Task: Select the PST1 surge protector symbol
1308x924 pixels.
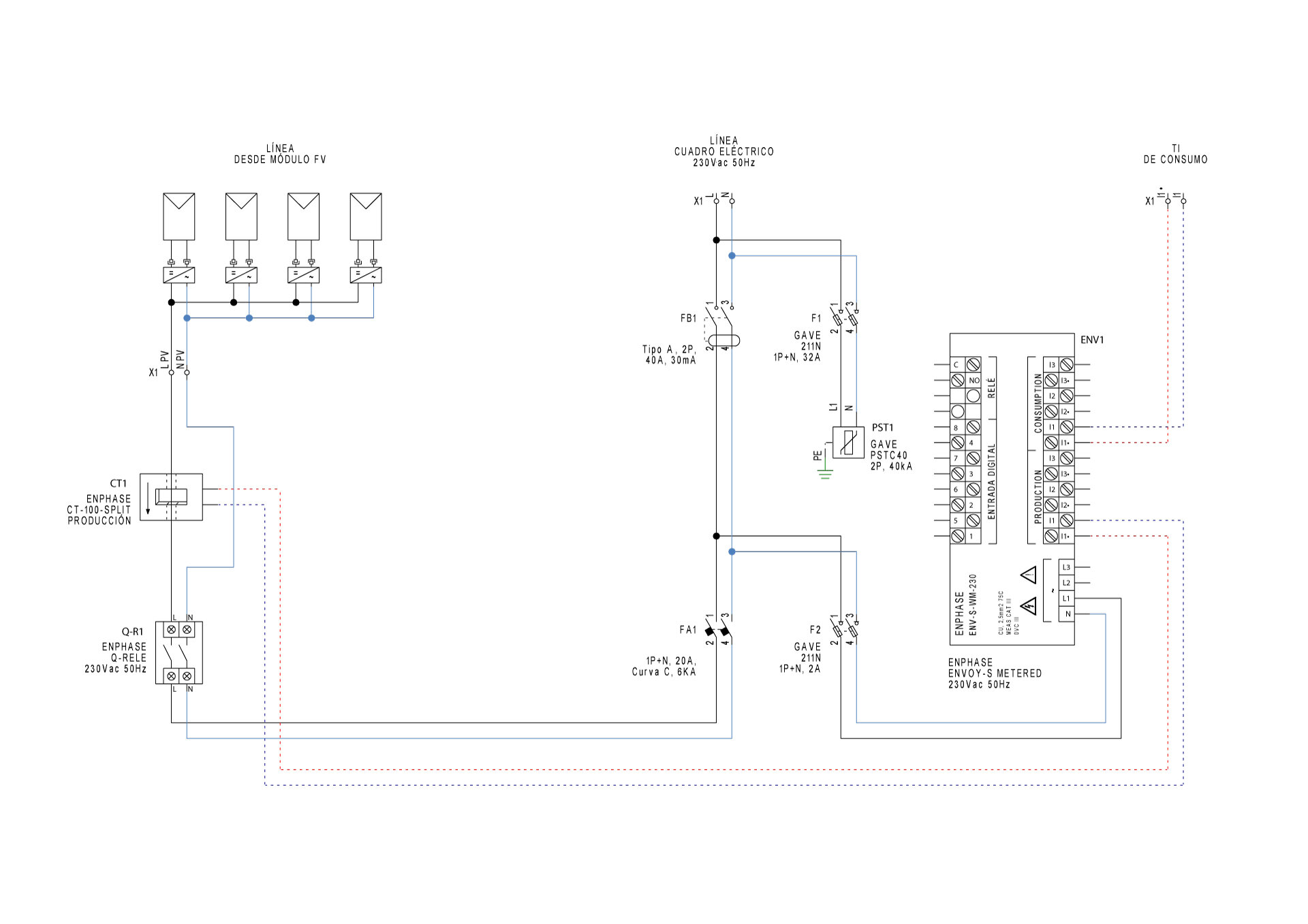Action: pos(848,443)
